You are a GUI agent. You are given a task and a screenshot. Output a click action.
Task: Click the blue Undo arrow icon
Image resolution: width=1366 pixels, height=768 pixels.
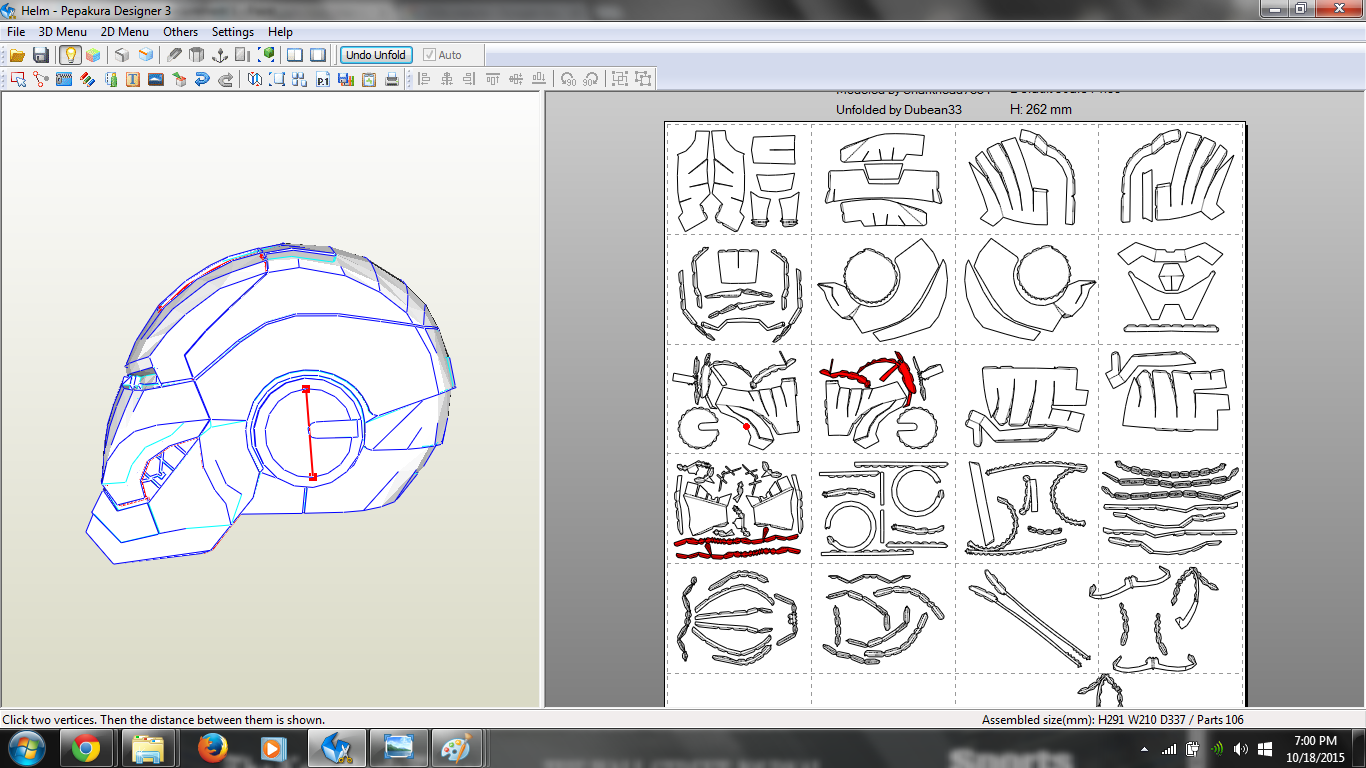(x=202, y=79)
